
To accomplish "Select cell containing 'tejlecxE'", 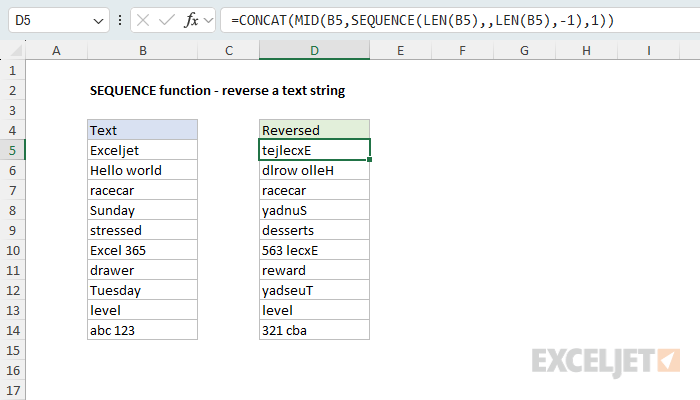I will point(314,150).
